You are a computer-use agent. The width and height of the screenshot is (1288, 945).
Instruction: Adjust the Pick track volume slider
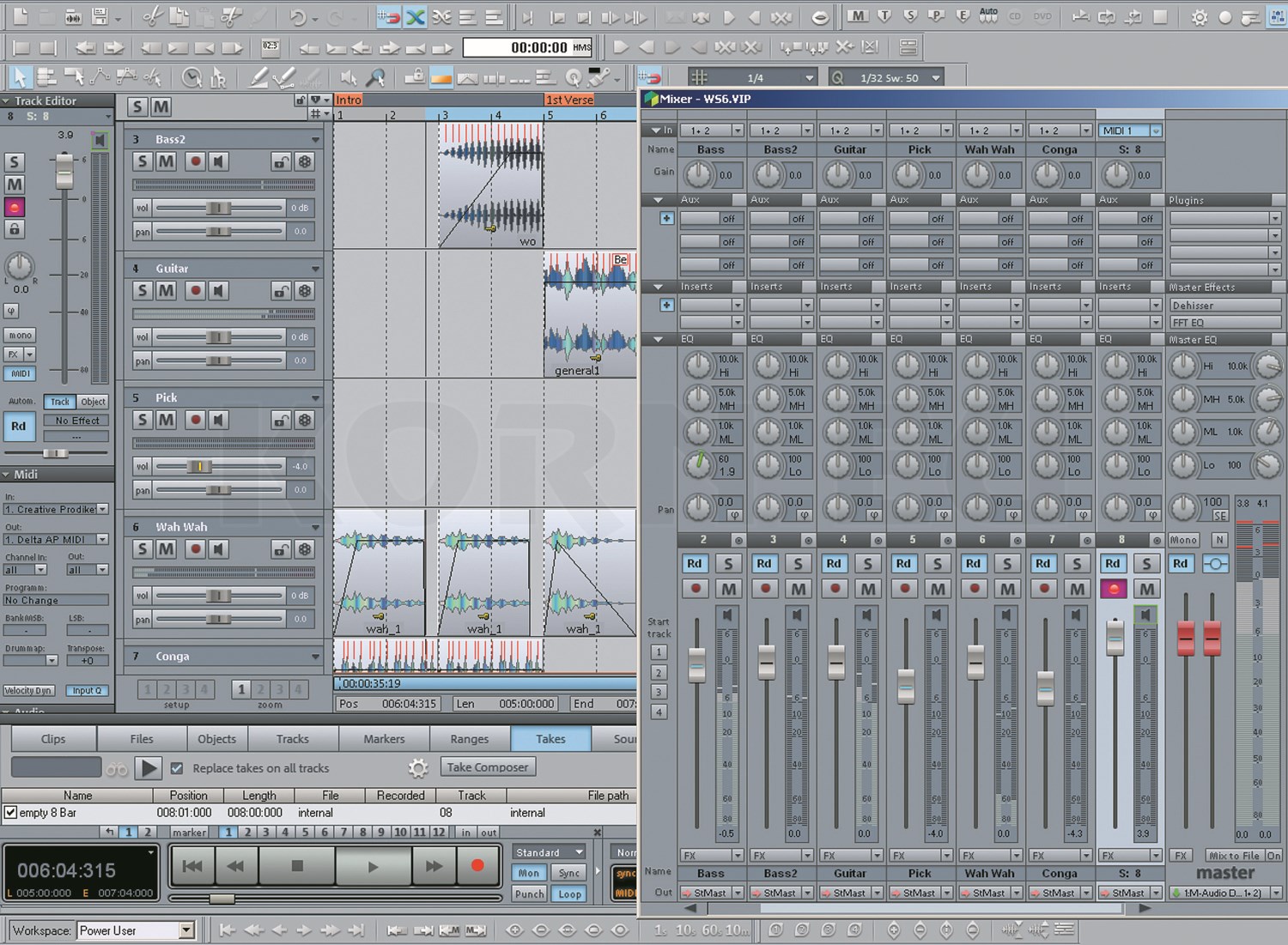199,466
